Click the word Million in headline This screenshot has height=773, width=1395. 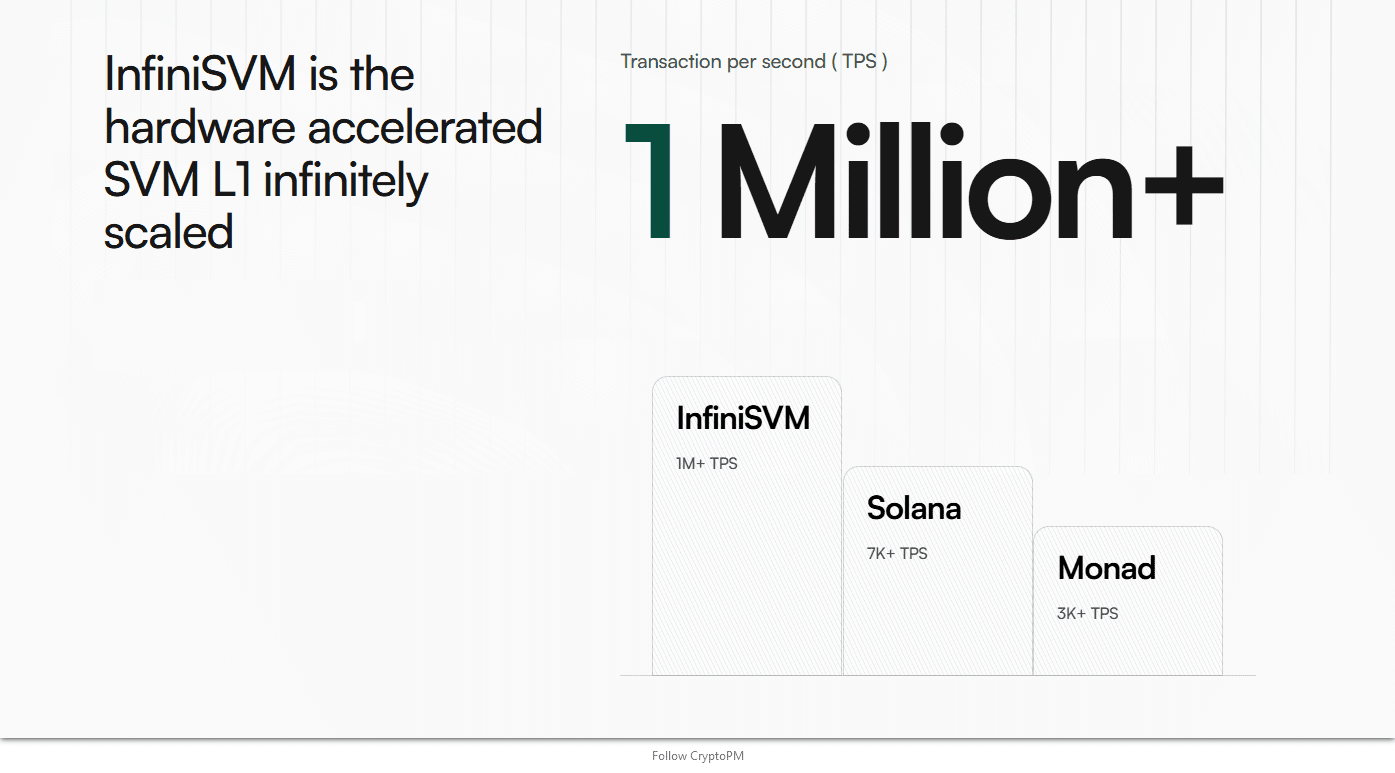point(925,181)
